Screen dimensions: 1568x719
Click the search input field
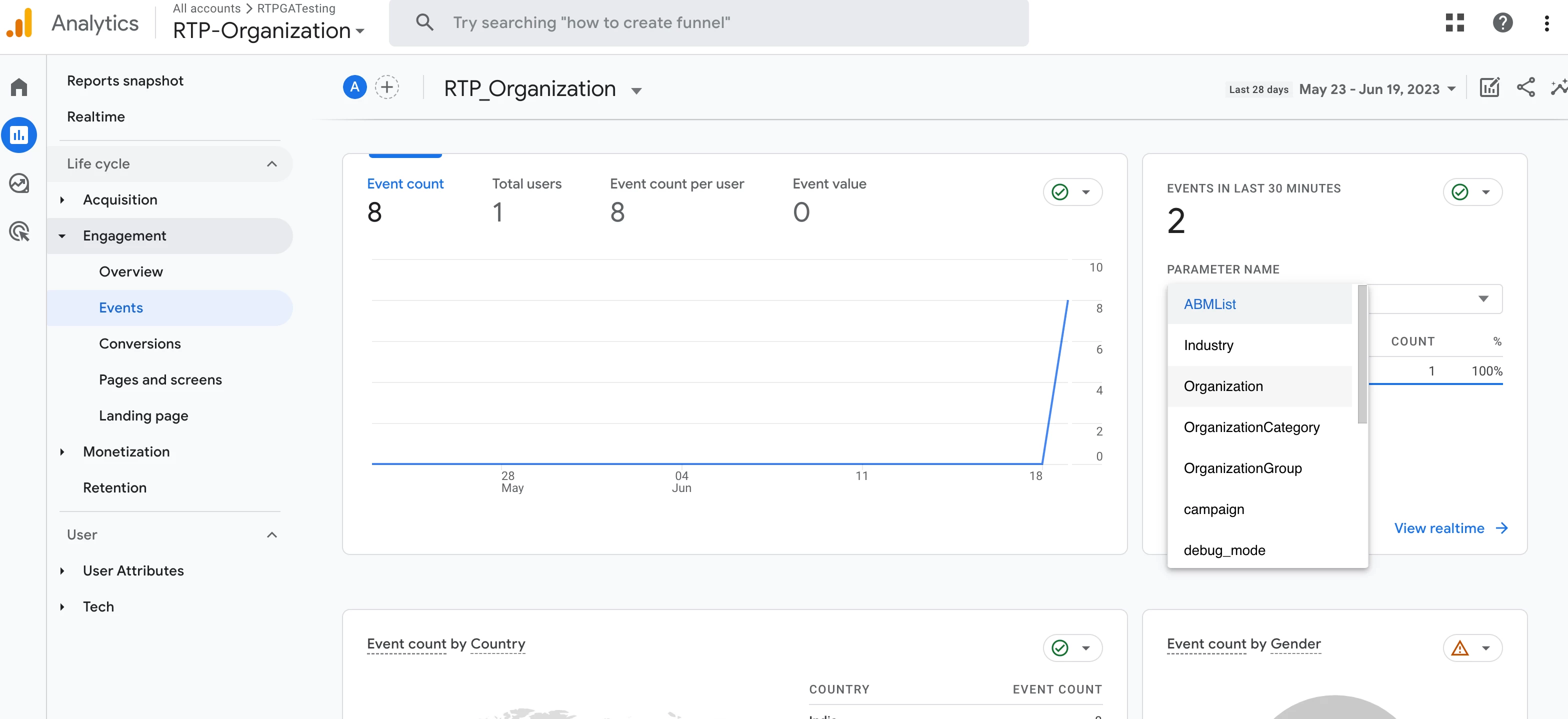tap(709, 22)
